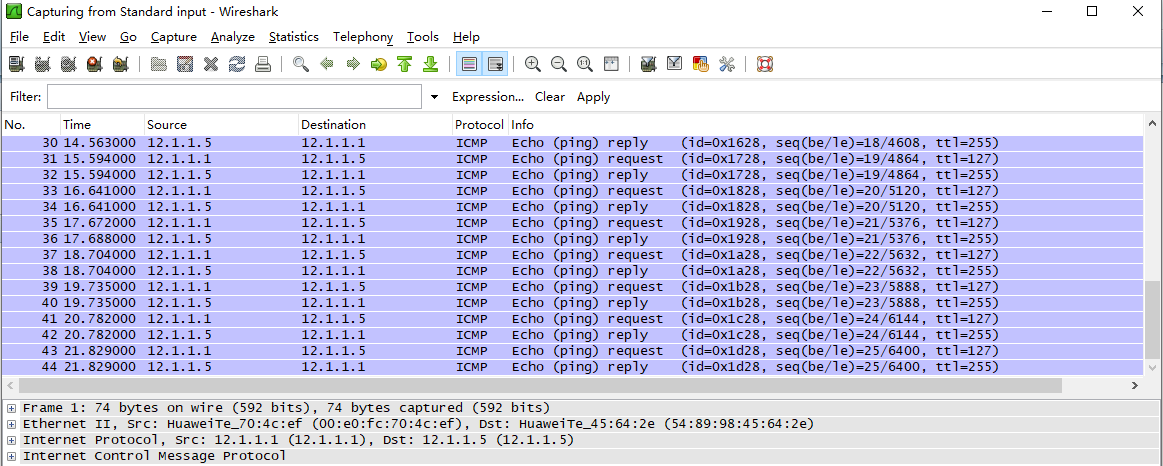Zoom in toolbar icon
Viewport: 1163px width, 466px height.
pyautogui.click(x=533, y=65)
